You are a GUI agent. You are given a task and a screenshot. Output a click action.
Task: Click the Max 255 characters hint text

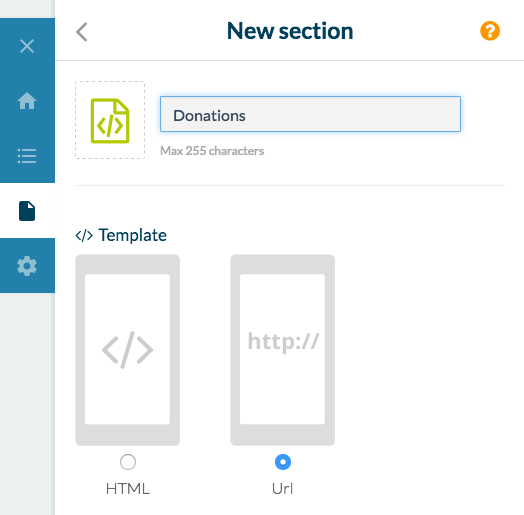(x=212, y=151)
